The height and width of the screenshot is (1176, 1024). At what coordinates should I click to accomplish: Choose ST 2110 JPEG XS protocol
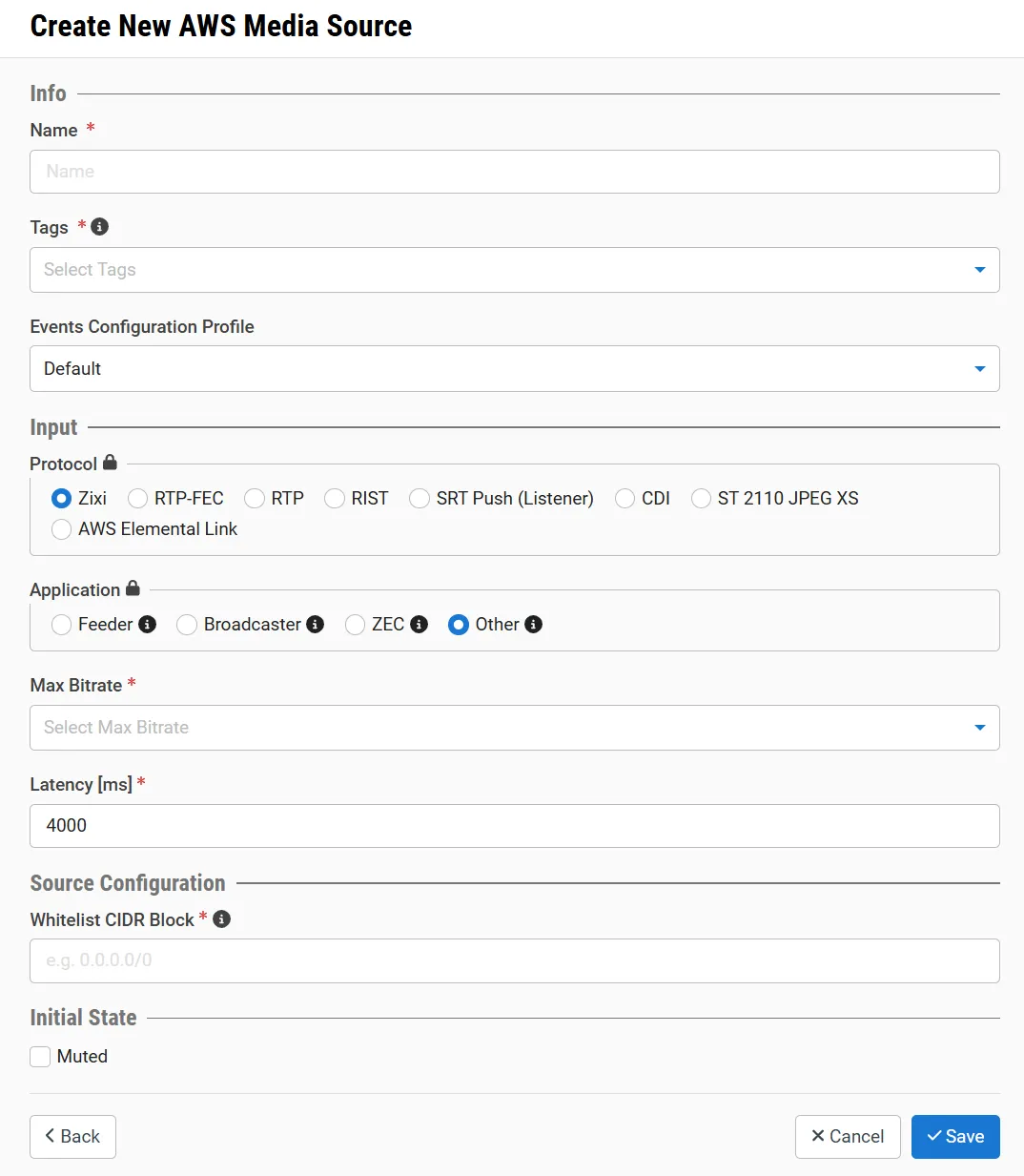point(702,499)
